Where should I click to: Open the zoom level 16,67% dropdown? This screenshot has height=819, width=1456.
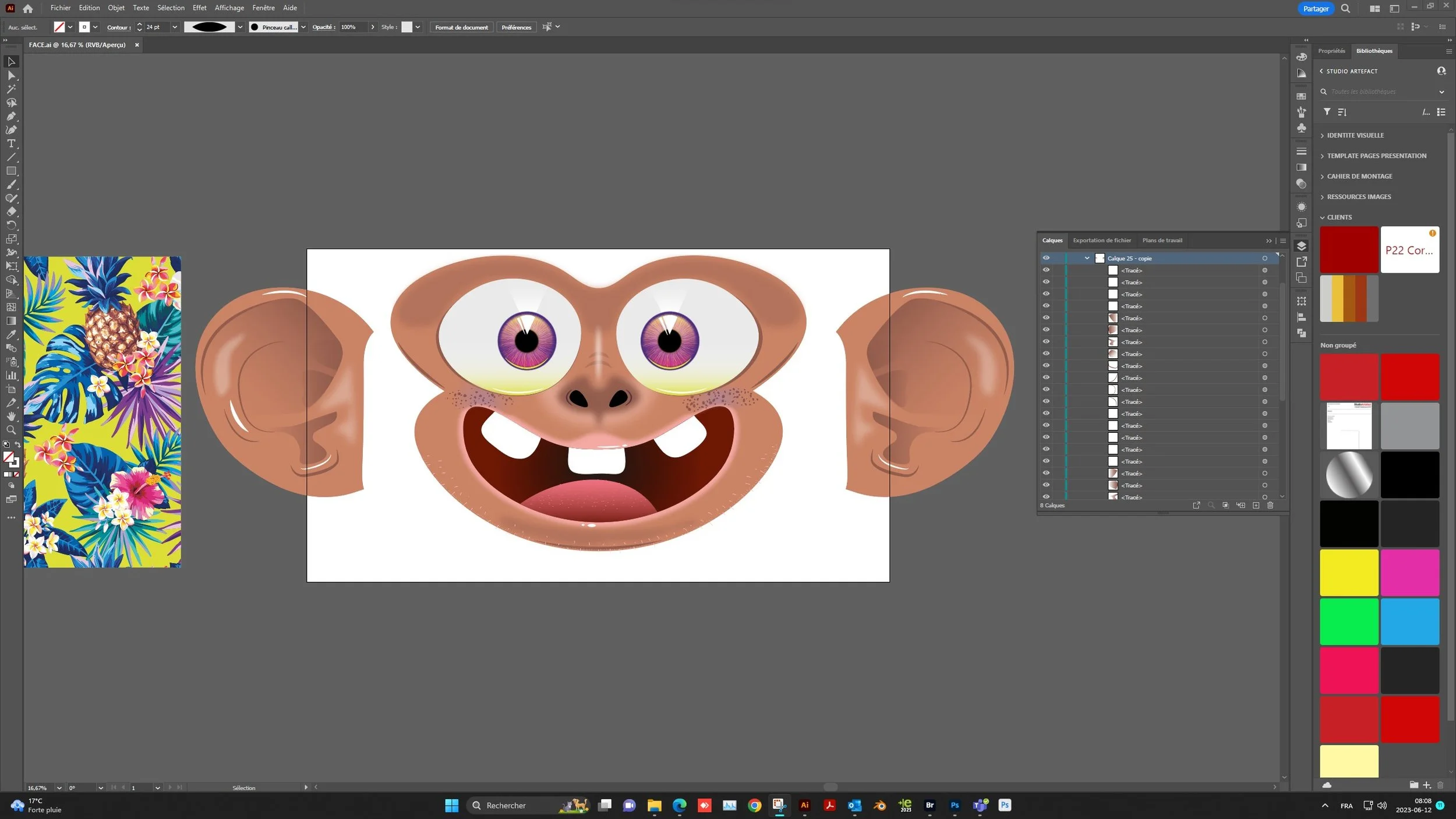(x=59, y=788)
